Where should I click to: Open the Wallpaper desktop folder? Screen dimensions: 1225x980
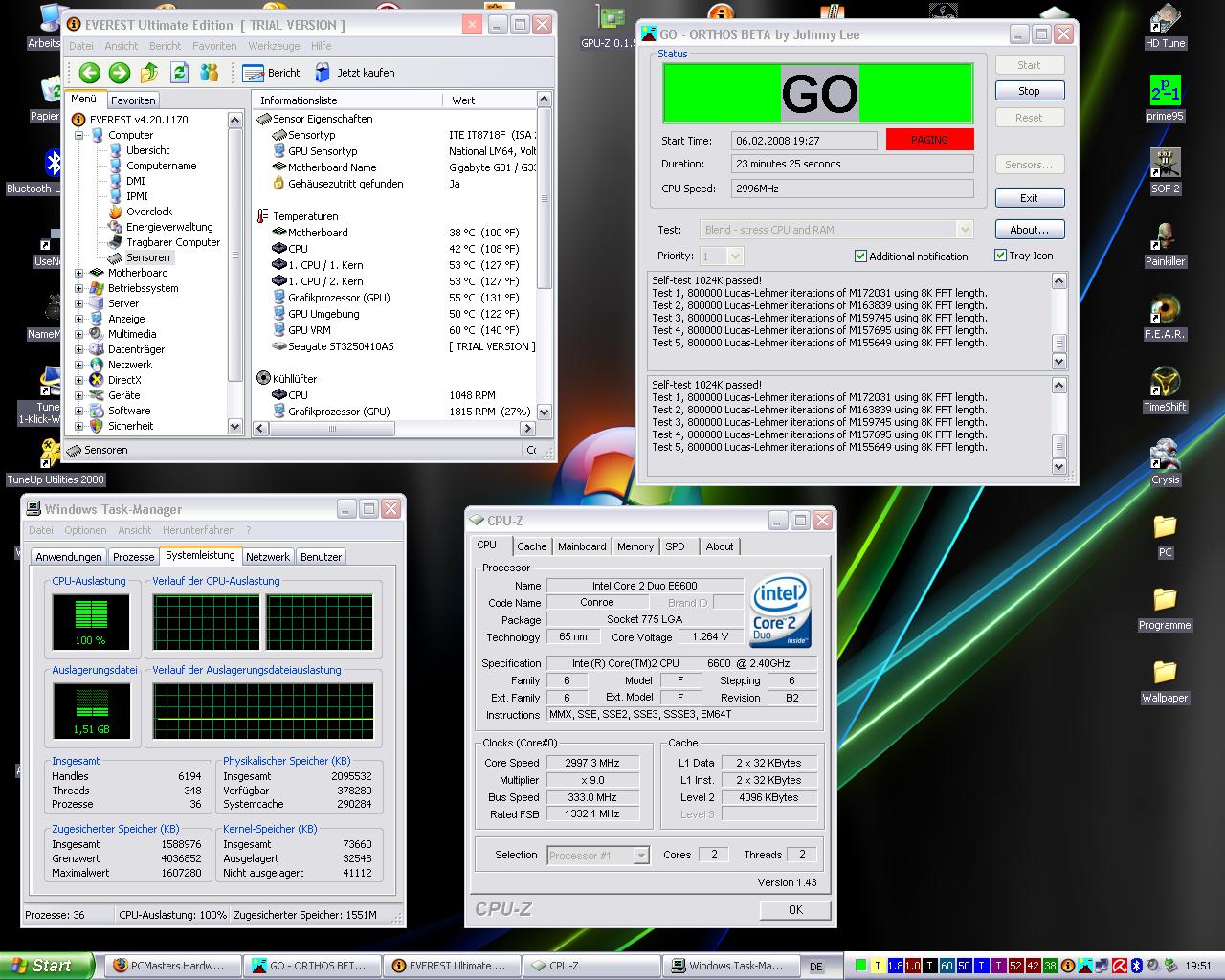(x=1165, y=681)
